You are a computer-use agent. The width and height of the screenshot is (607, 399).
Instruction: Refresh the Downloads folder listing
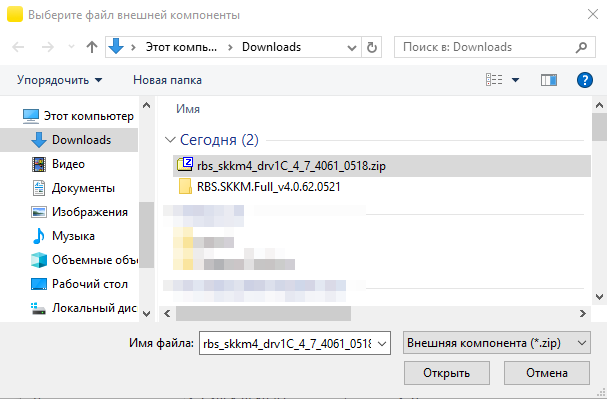click(x=372, y=47)
